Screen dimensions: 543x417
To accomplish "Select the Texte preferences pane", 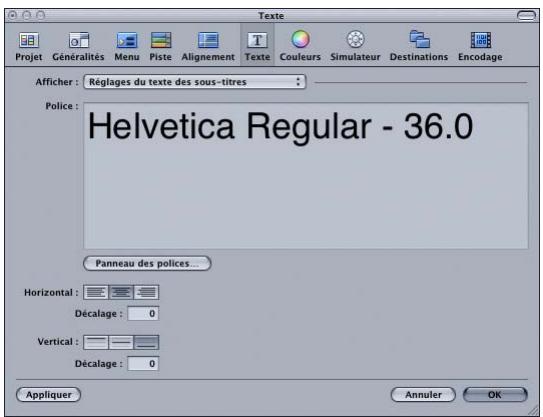I will pyautogui.click(x=257, y=46).
